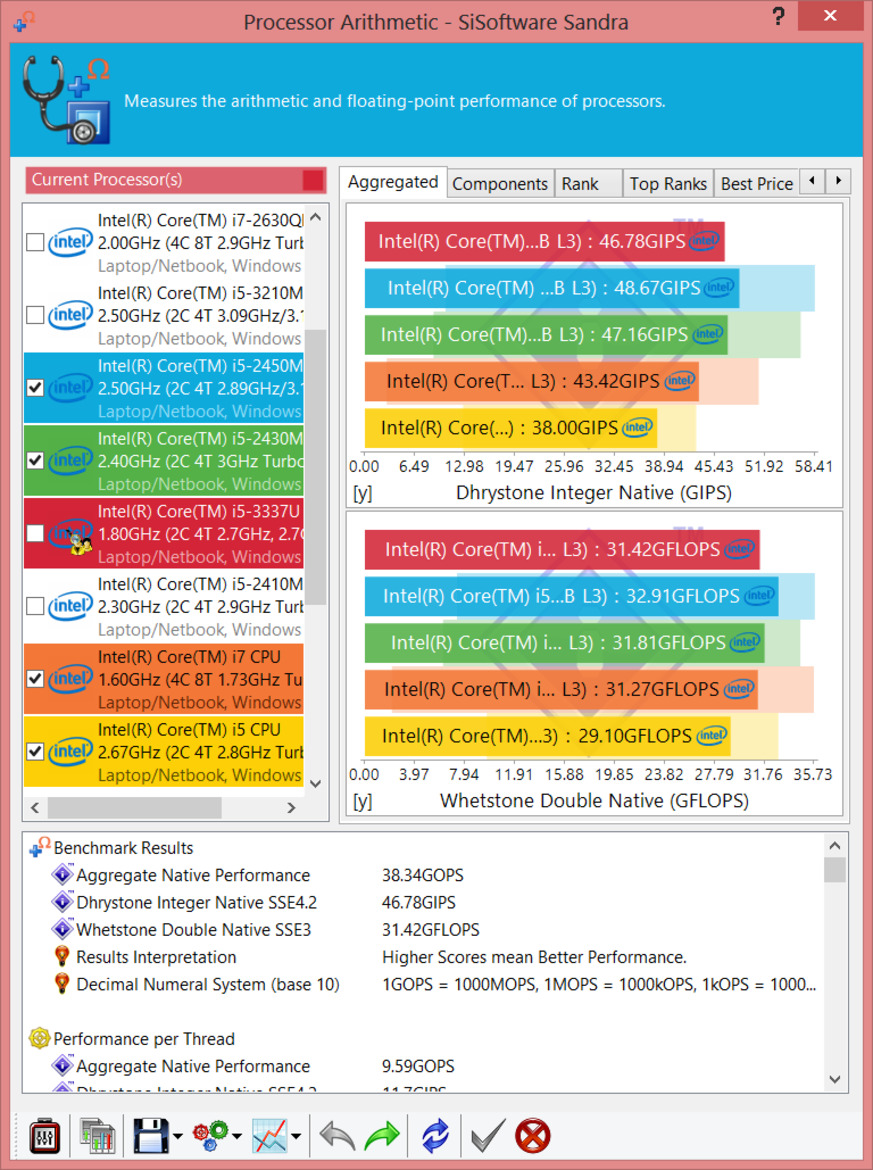Select the orange 31.27GFLOPS Whetstone bar
Viewport: 873px width, 1170px height.
pyautogui.click(x=560, y=689)
